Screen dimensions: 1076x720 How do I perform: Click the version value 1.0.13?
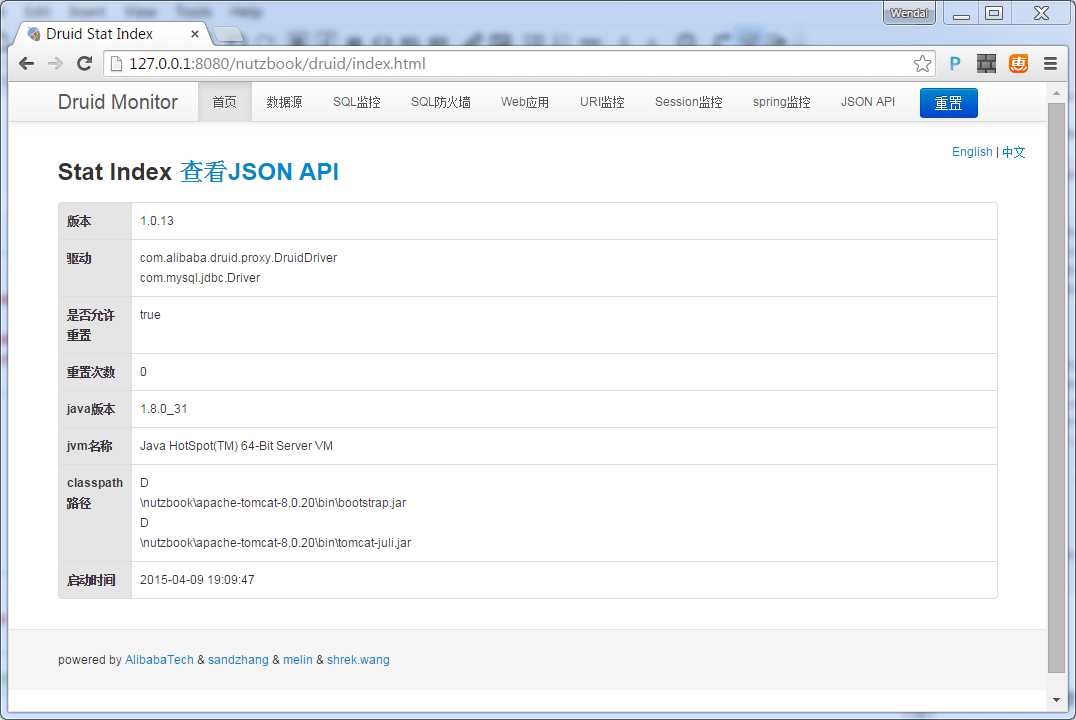[156, 221]
